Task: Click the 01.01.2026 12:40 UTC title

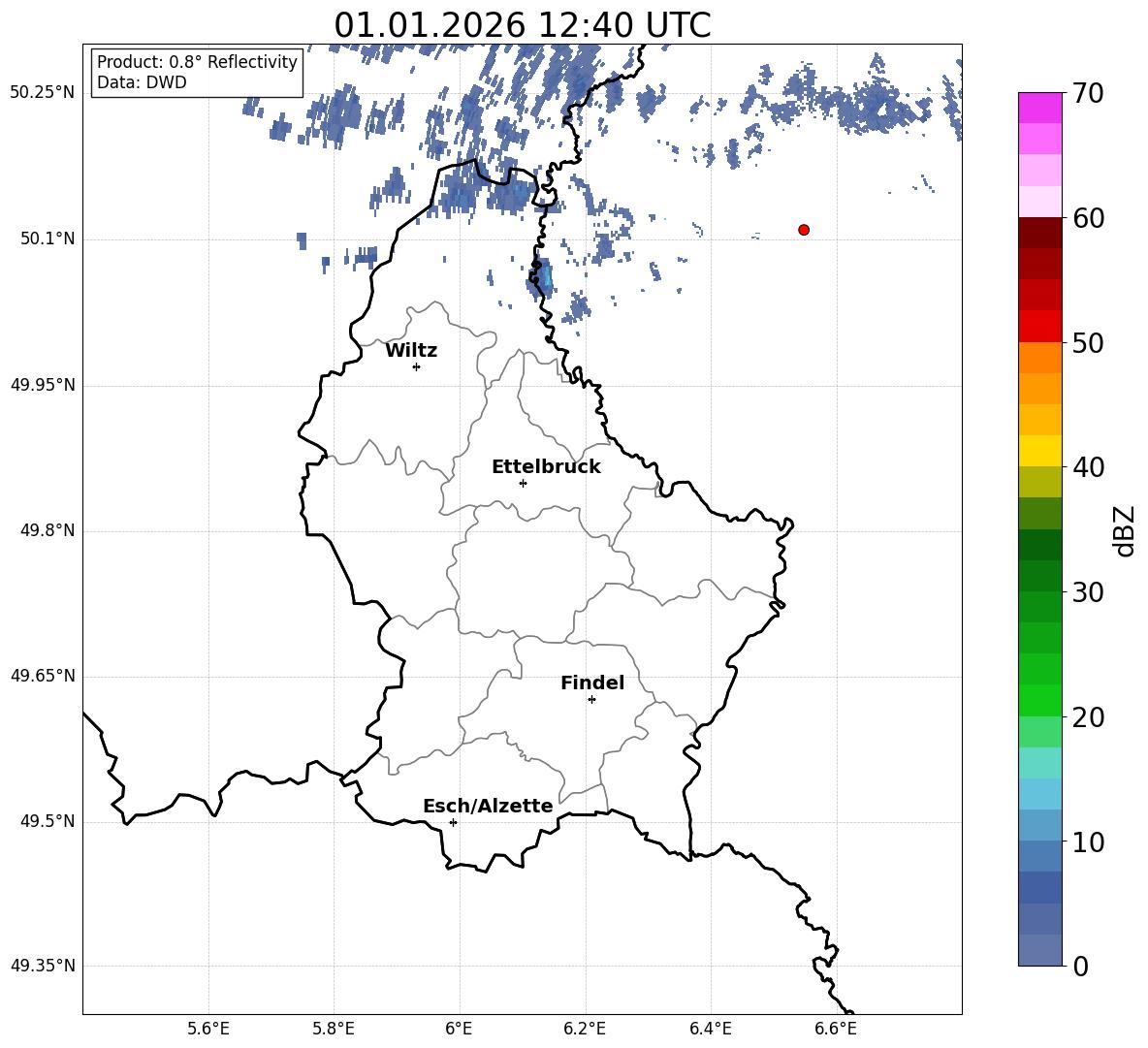Action: click(x=522, y=25)
